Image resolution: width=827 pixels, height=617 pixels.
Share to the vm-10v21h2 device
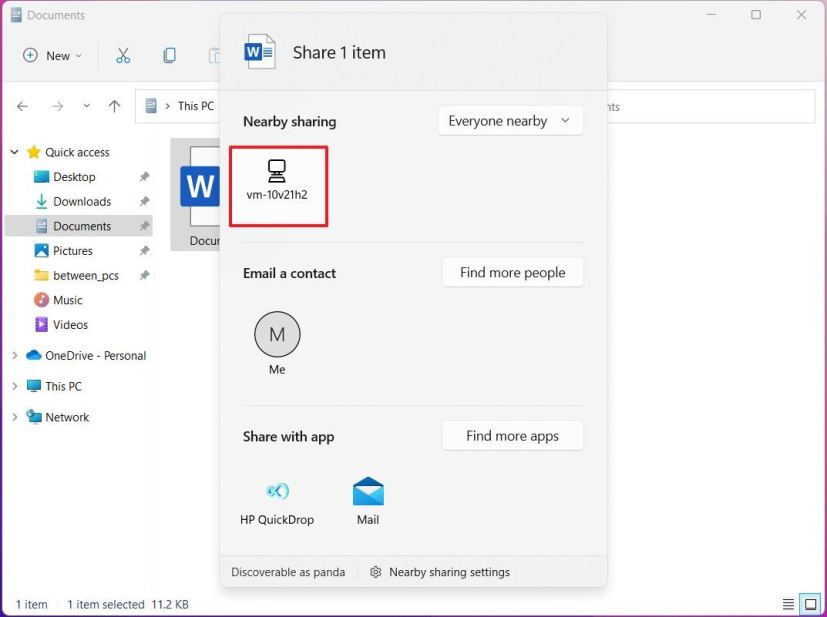pyautogui.click(x=278, y=187)
